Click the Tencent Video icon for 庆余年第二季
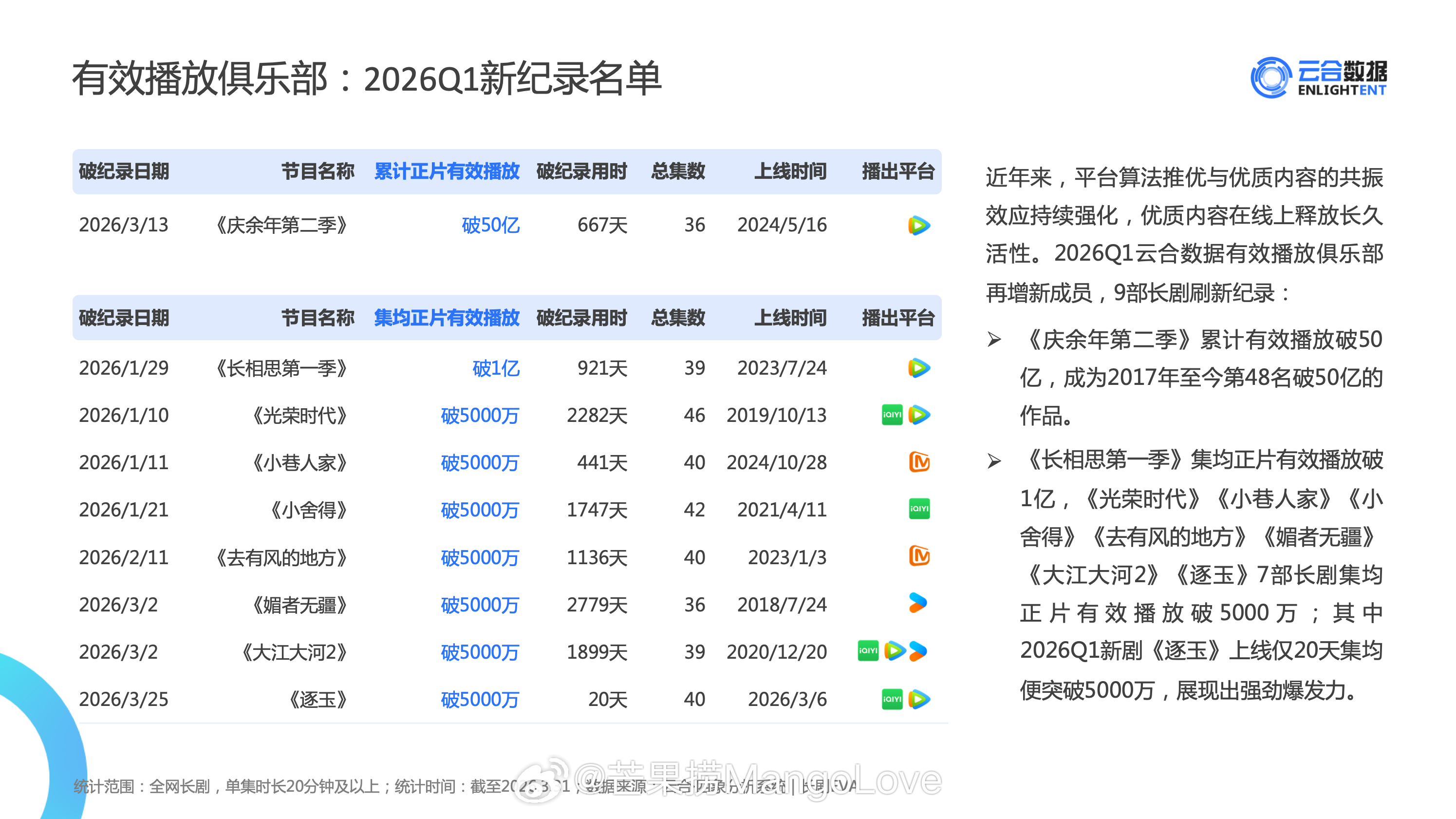The image size is (1456, 819). (x=919, y=225)
